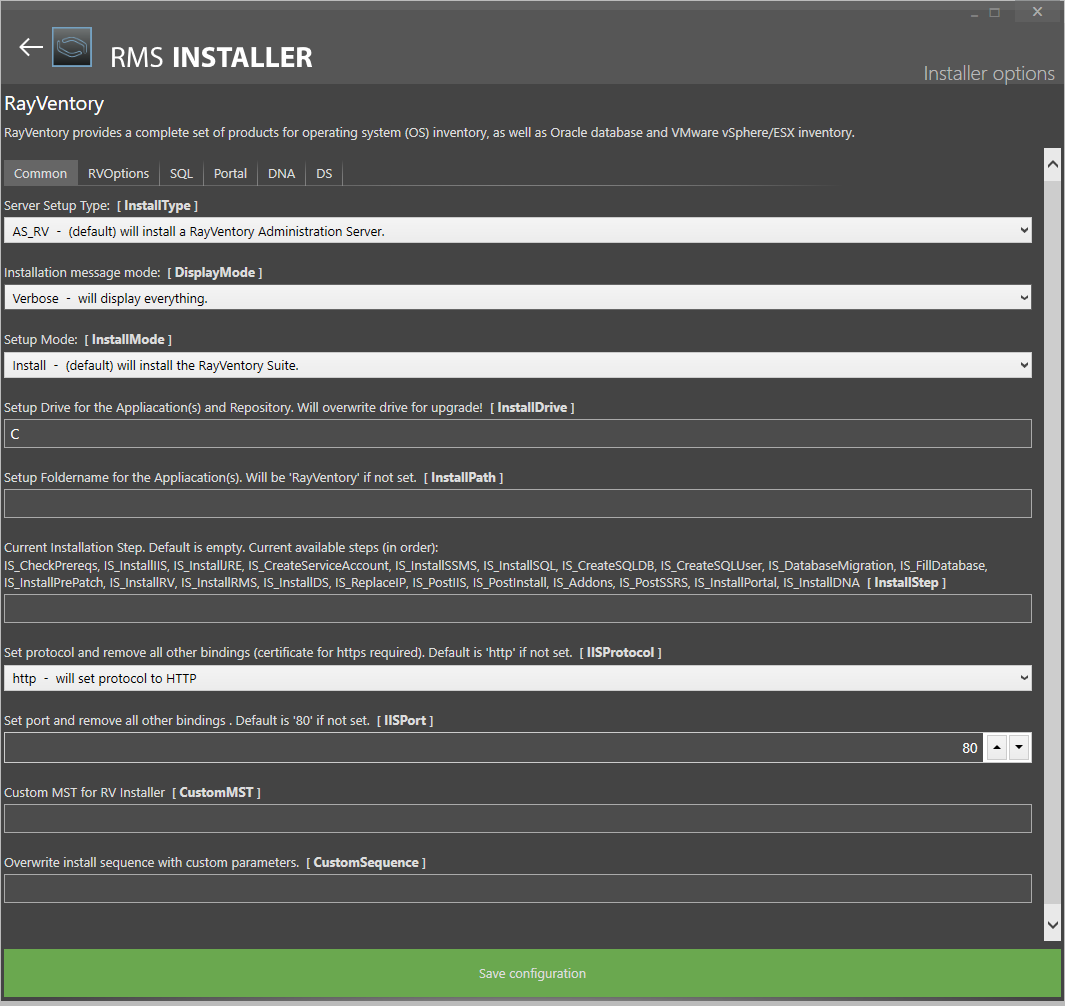
Task: Click the 'Installation message mode:' label
Action: point(82,272)
